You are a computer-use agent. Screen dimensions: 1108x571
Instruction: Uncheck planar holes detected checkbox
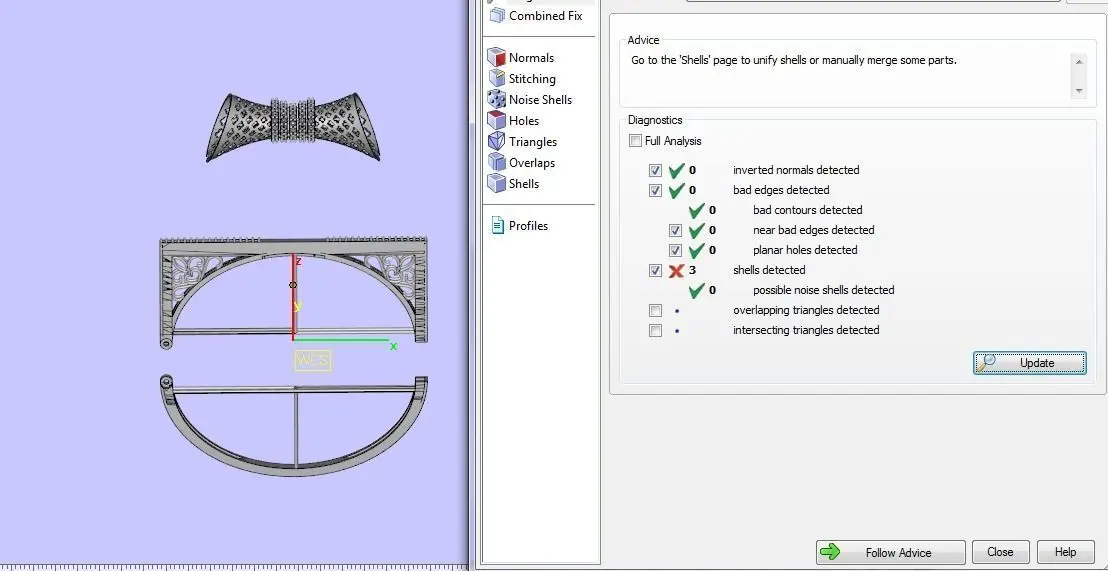[675, 250]
